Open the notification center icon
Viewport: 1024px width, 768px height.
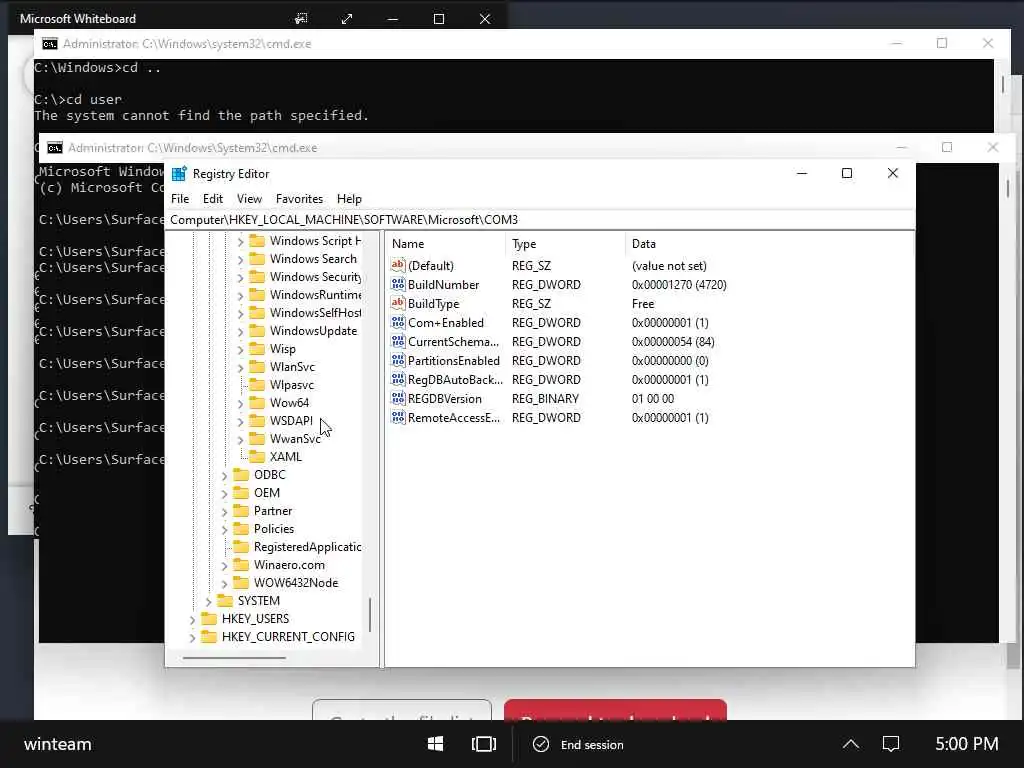click(x=891, y=744)
